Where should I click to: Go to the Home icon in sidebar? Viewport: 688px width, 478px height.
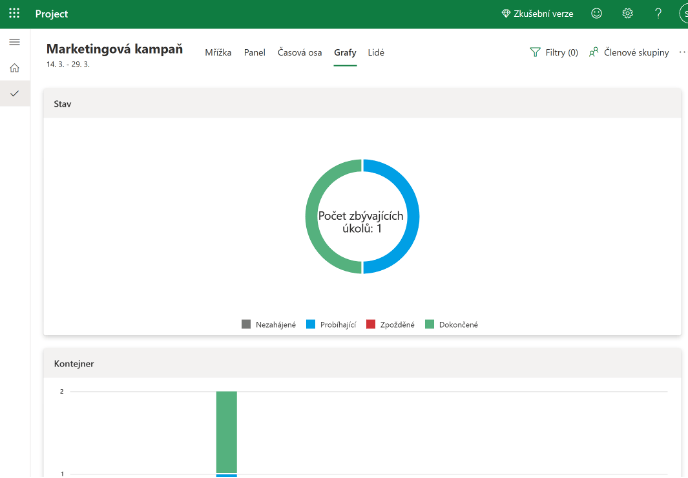click(14, 68)
